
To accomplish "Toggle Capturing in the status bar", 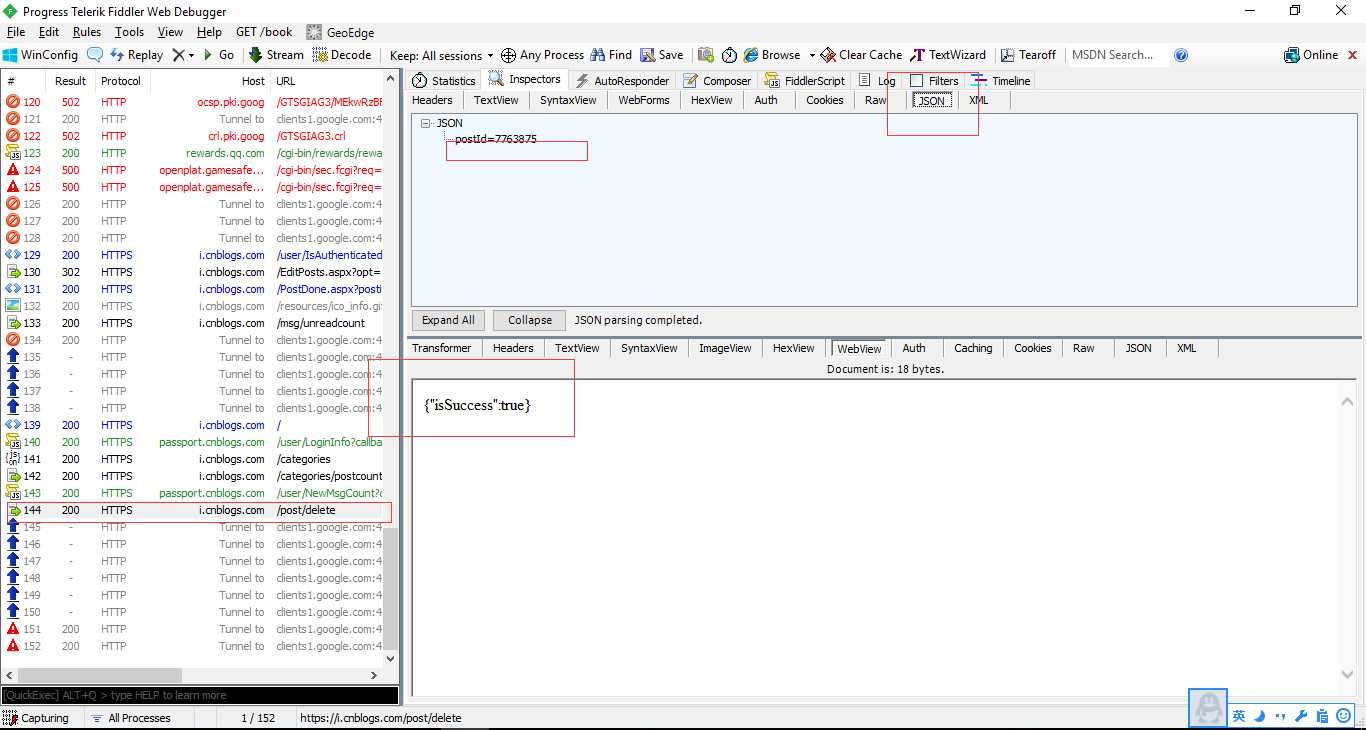I will click(x=36, y=718).
